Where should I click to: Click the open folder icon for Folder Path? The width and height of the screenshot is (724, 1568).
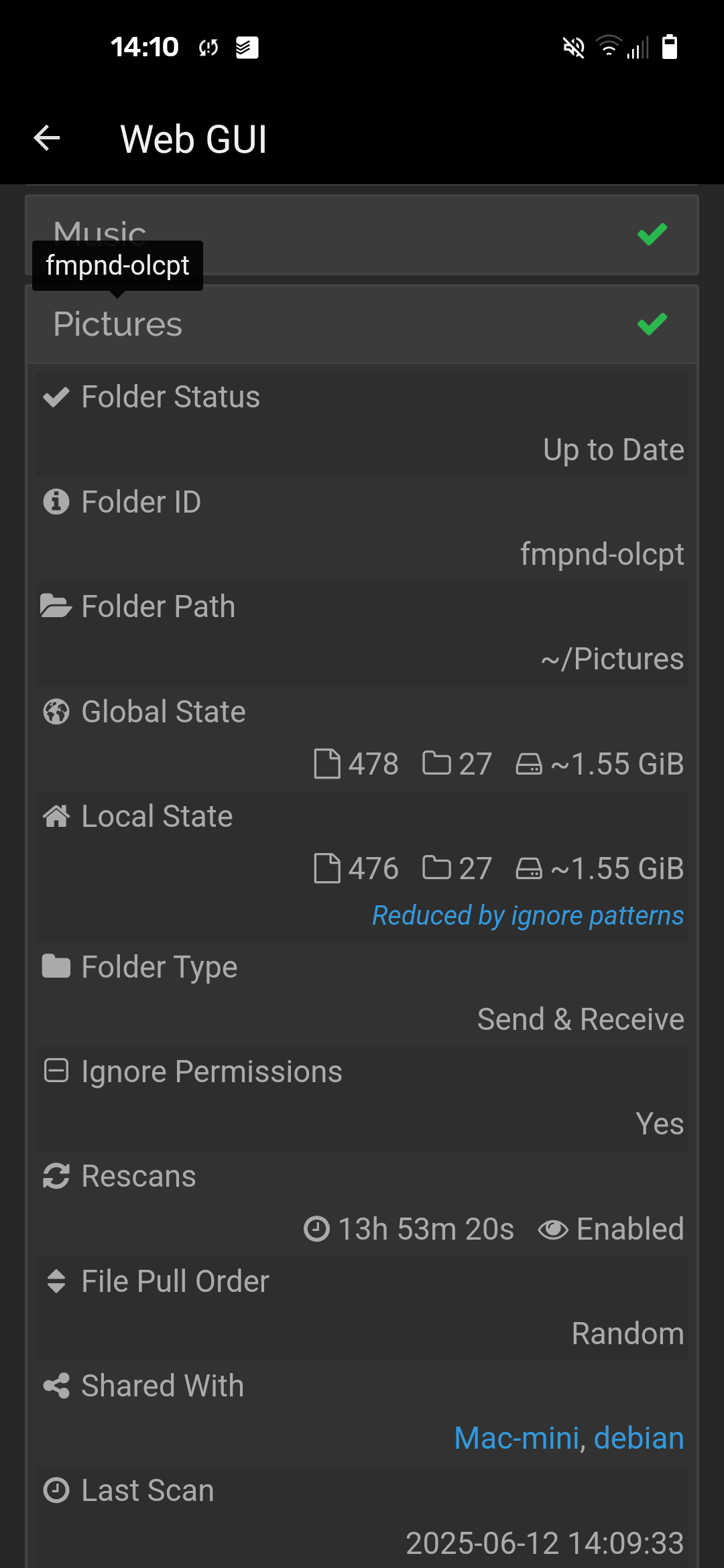[57, 606]
